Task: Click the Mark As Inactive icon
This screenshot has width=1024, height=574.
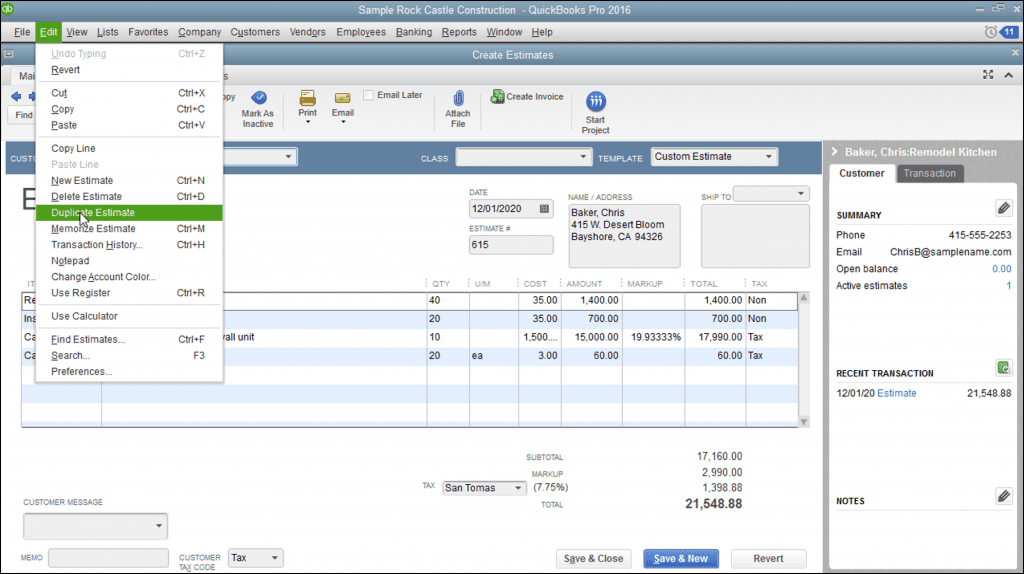Action: click(258, 98)
